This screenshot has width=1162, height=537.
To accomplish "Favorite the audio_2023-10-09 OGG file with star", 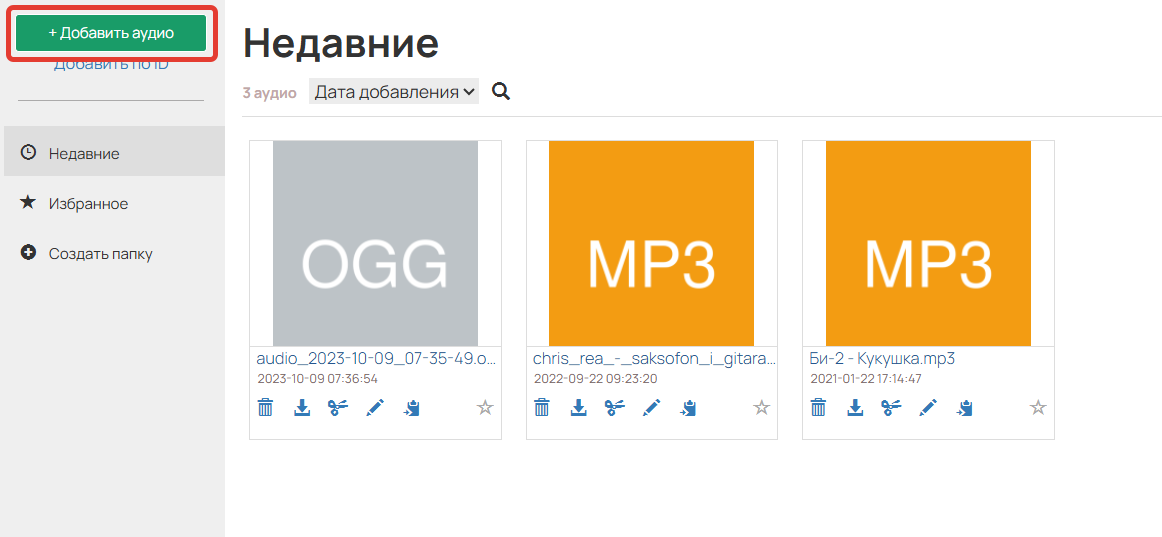I will (485, 407).
